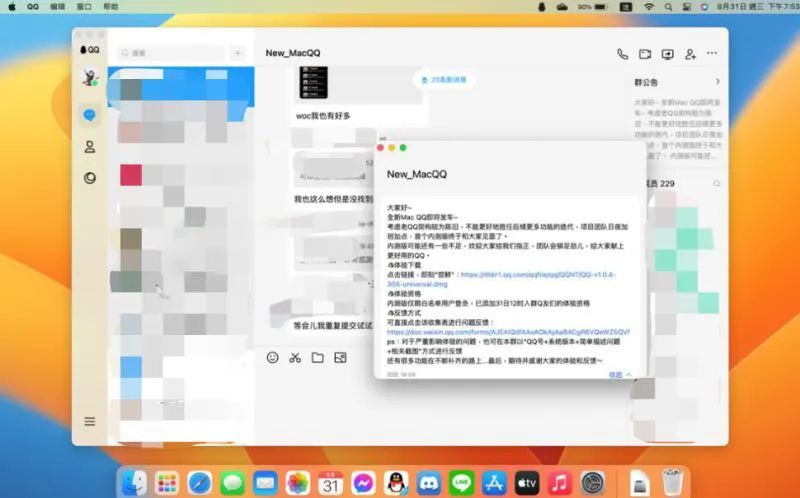Open the Contacts view in QQ sidebar
800x498 pixels.
tap(89, 147)
